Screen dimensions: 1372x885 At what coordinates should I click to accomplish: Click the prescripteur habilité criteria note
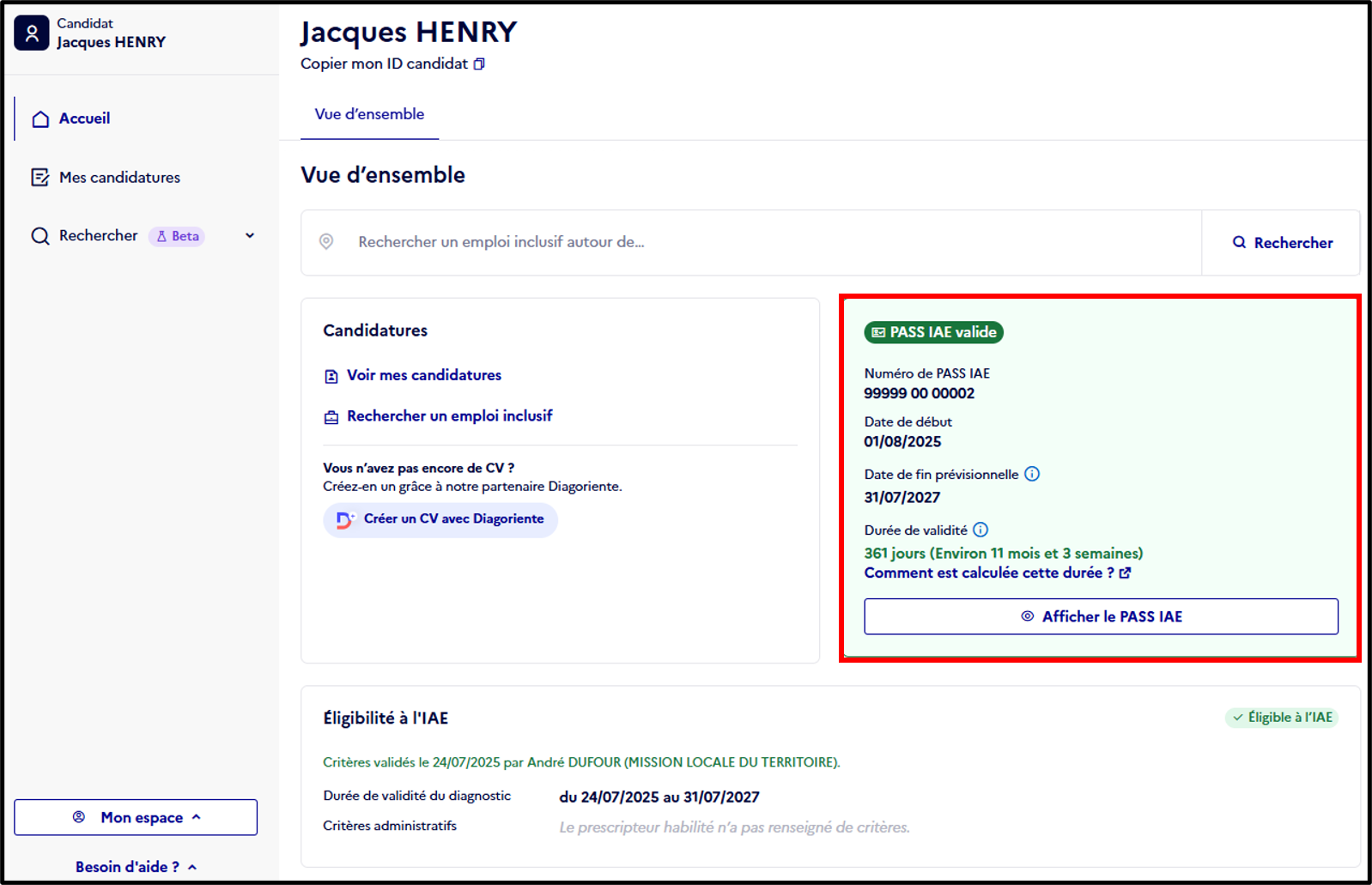(734, 827)
